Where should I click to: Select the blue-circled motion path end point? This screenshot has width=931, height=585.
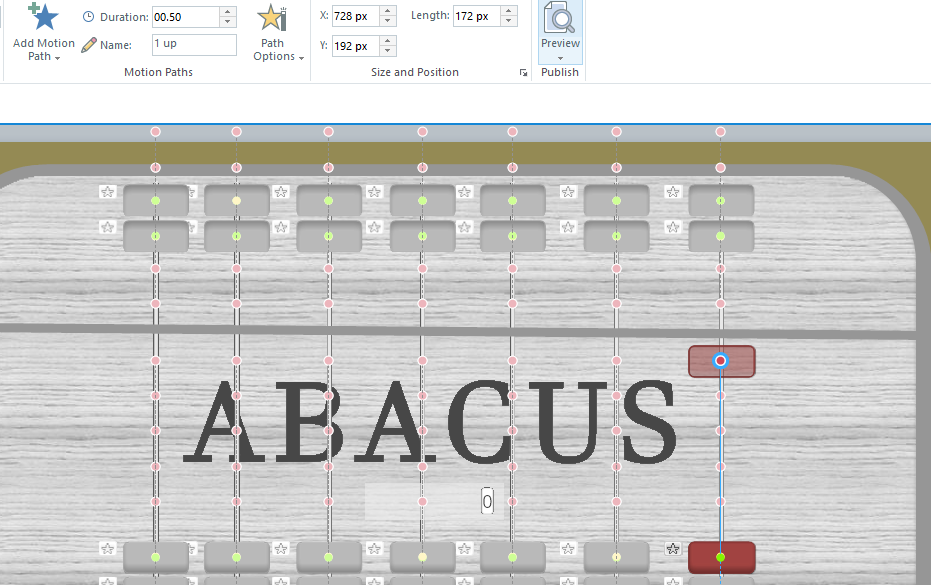pos(720,360)
